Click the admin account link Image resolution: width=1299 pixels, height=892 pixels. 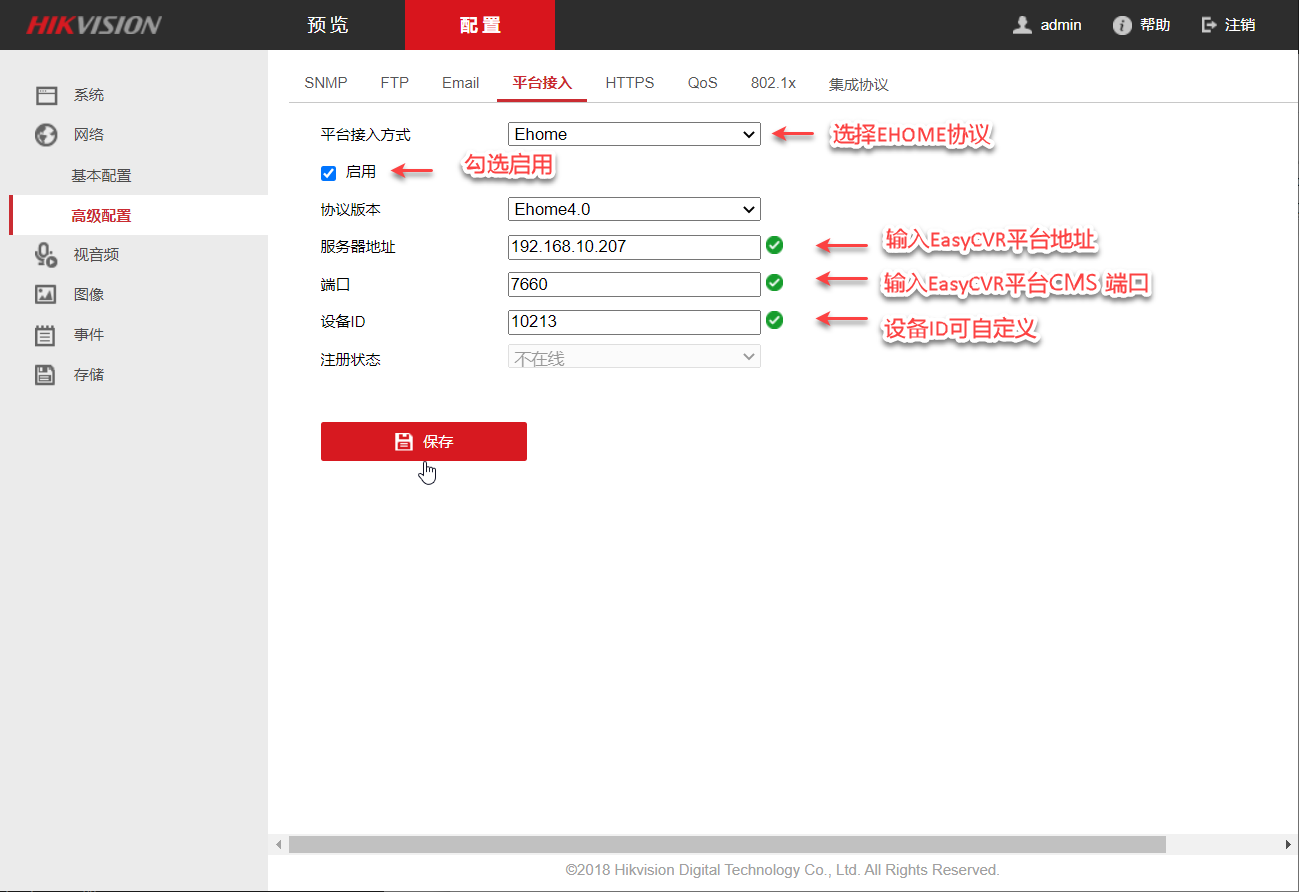click(1061, 25)
